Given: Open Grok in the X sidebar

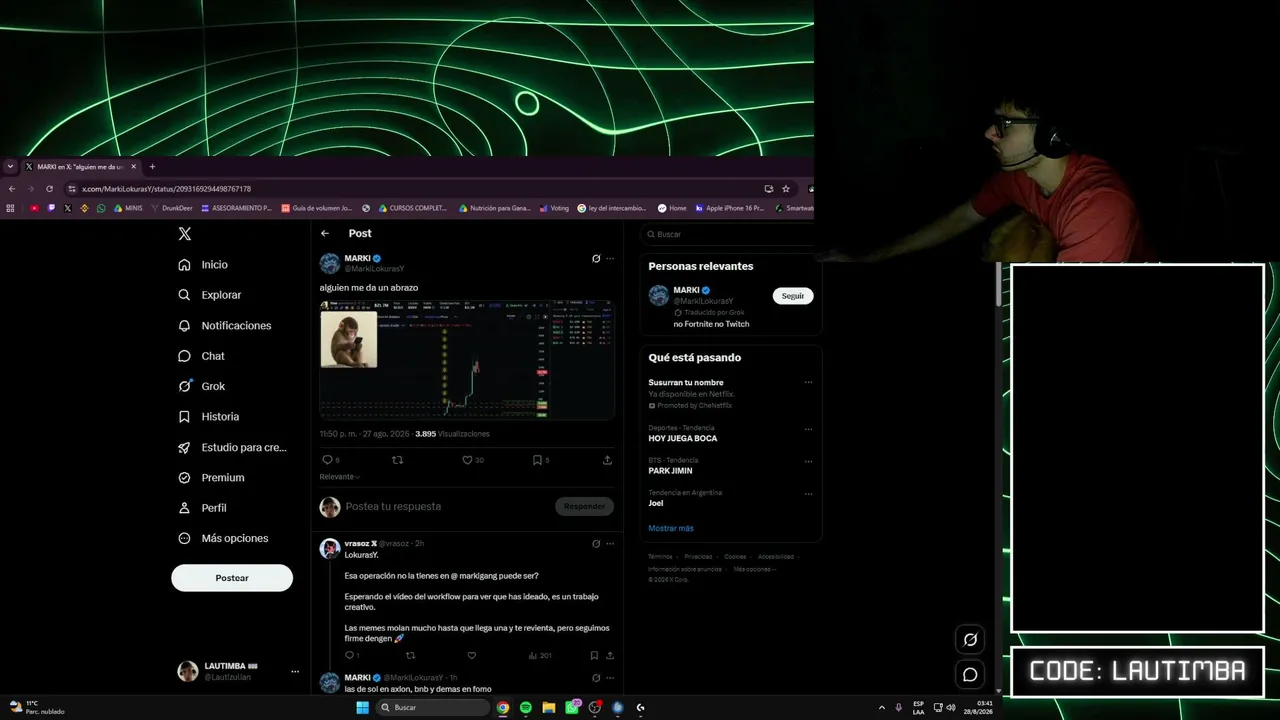Looking at the screenshot, I should click(201, 386).
